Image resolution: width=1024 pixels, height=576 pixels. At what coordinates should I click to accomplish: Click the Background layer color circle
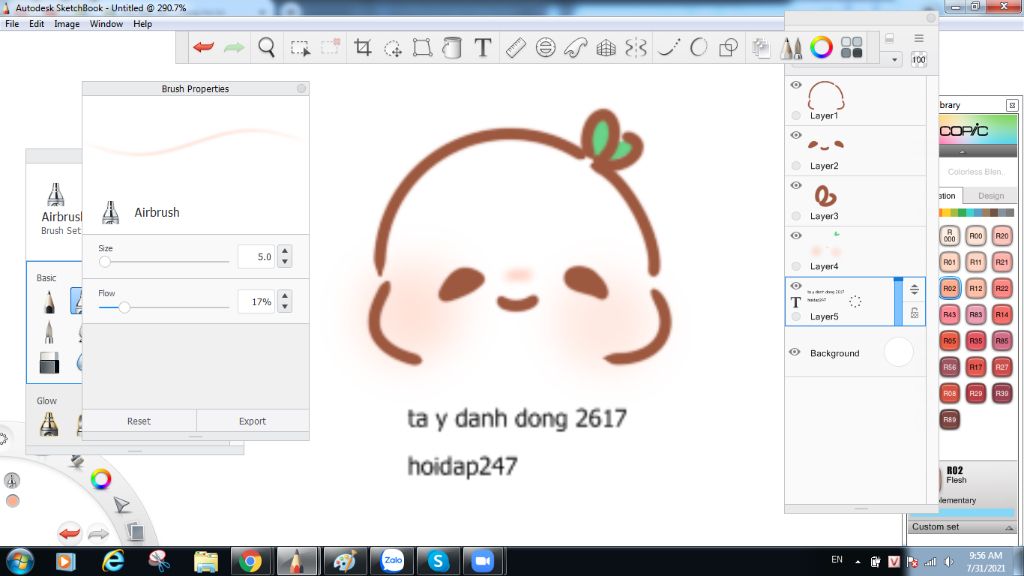pyautogui.click(x=899, y=352)
